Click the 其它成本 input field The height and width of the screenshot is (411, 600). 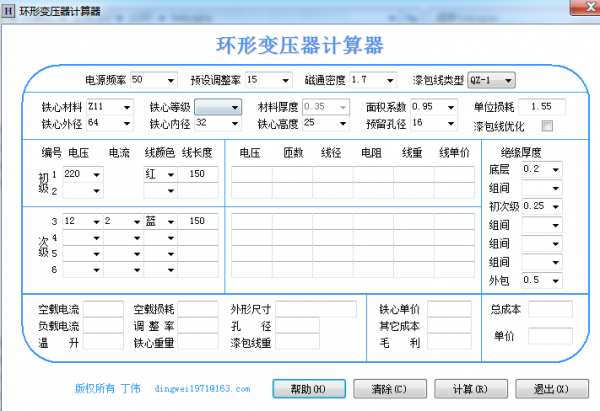point(449,325)
